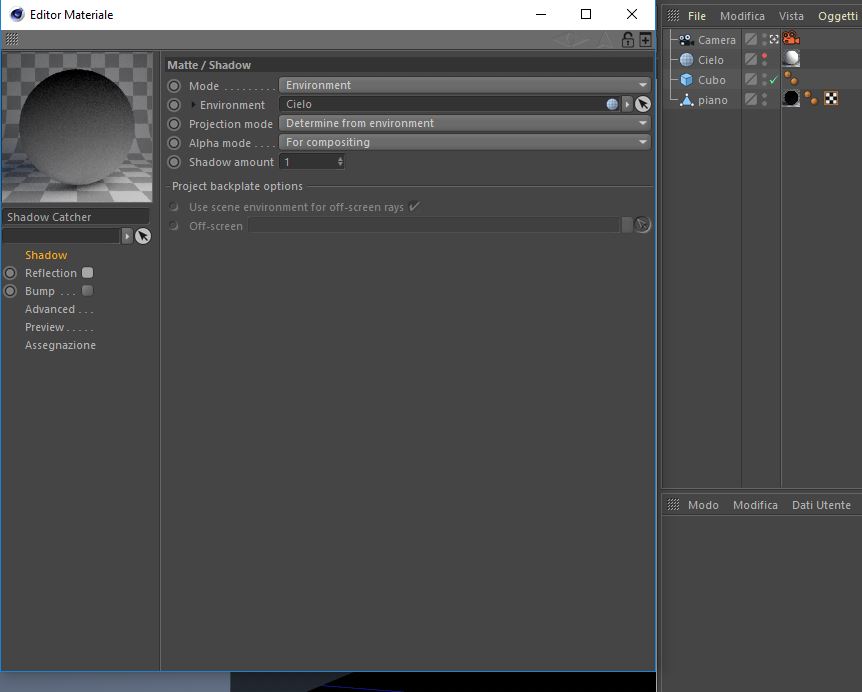Toggle Camera's visibility dots

(x=764, y=39)
